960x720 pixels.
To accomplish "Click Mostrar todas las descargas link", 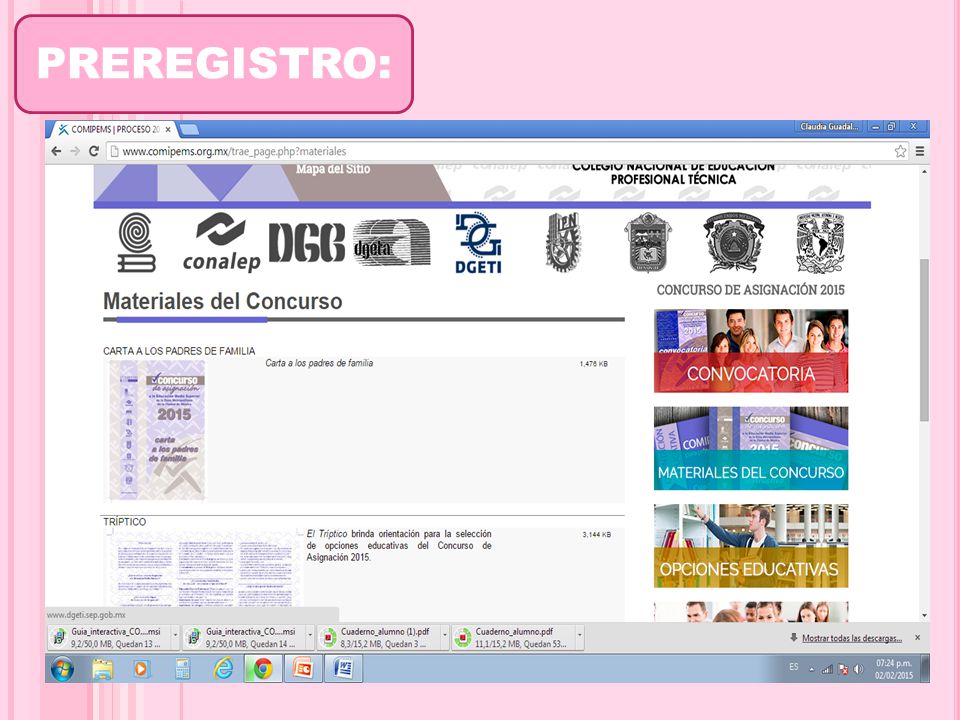I will 852,638.
